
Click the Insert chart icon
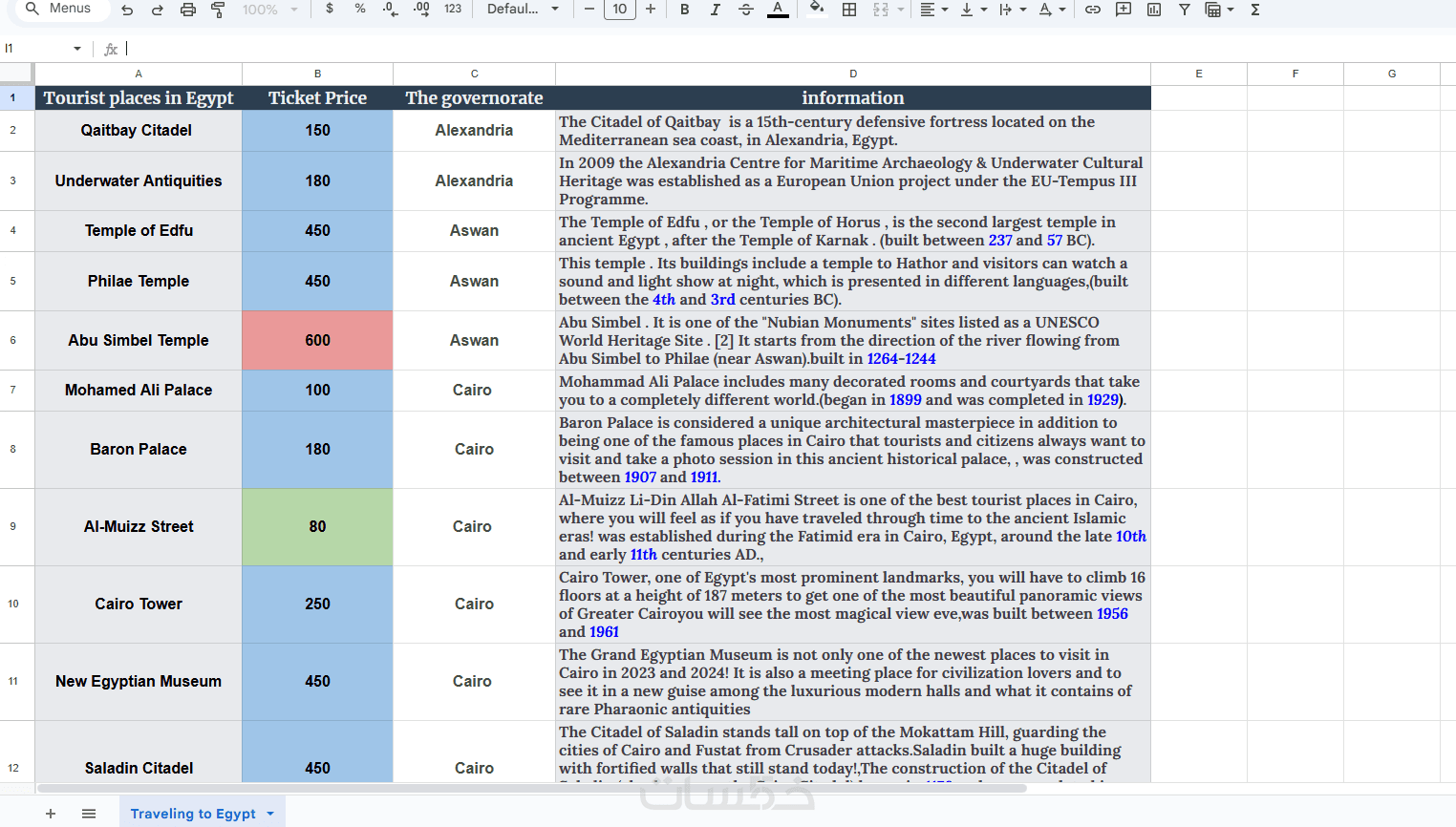coord(1154,9)
